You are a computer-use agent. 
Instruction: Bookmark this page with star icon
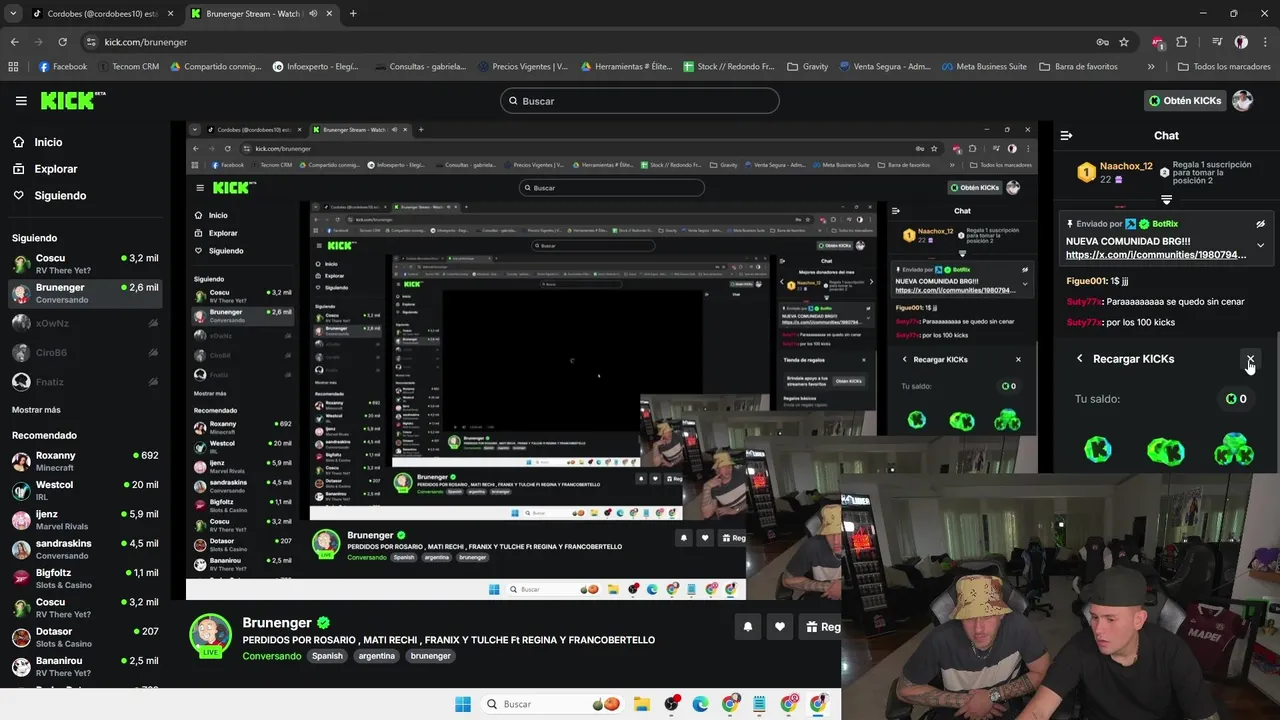pyautogui.click(x=1124, y=42)
